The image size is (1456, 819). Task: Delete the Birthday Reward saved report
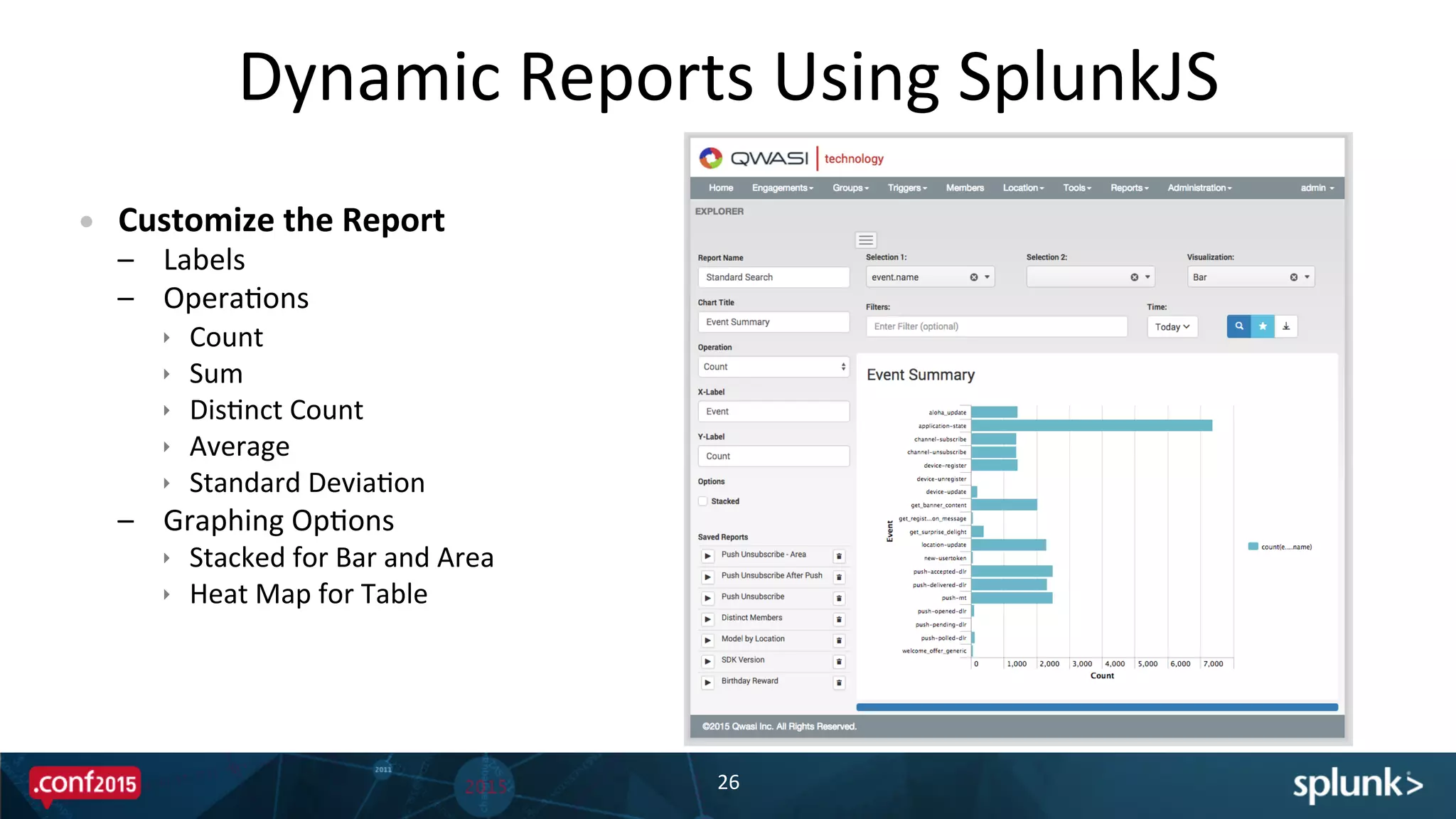coord(839,682)
